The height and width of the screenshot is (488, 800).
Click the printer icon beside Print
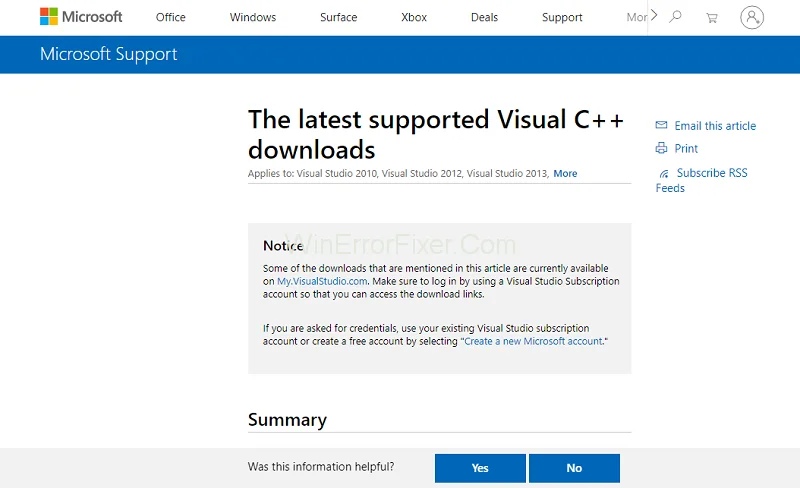coord(661,148)
